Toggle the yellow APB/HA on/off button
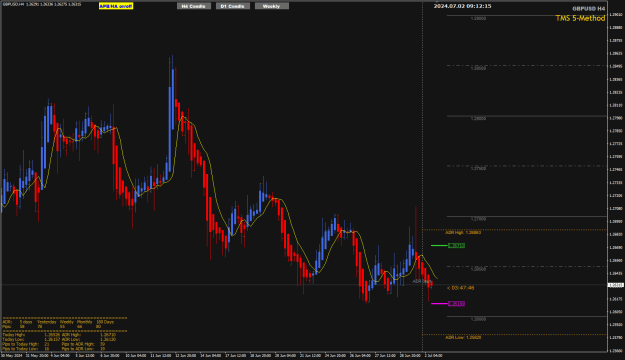Screen dimensions: 625x360 116,6
